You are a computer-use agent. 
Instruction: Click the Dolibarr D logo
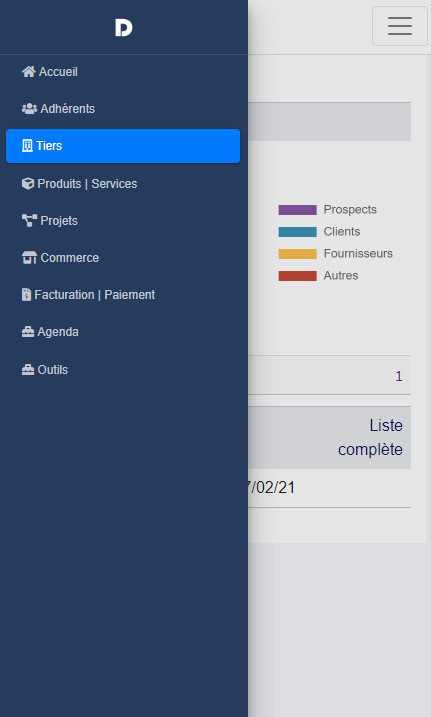123,28
